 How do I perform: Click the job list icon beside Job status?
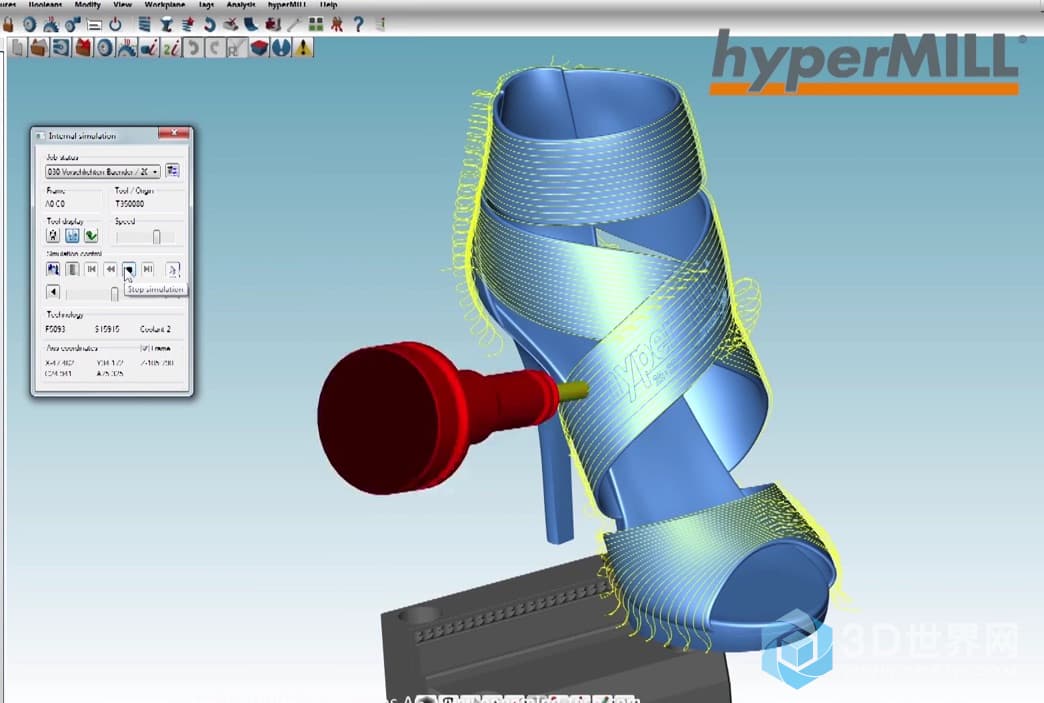click(x=172, y=171)
